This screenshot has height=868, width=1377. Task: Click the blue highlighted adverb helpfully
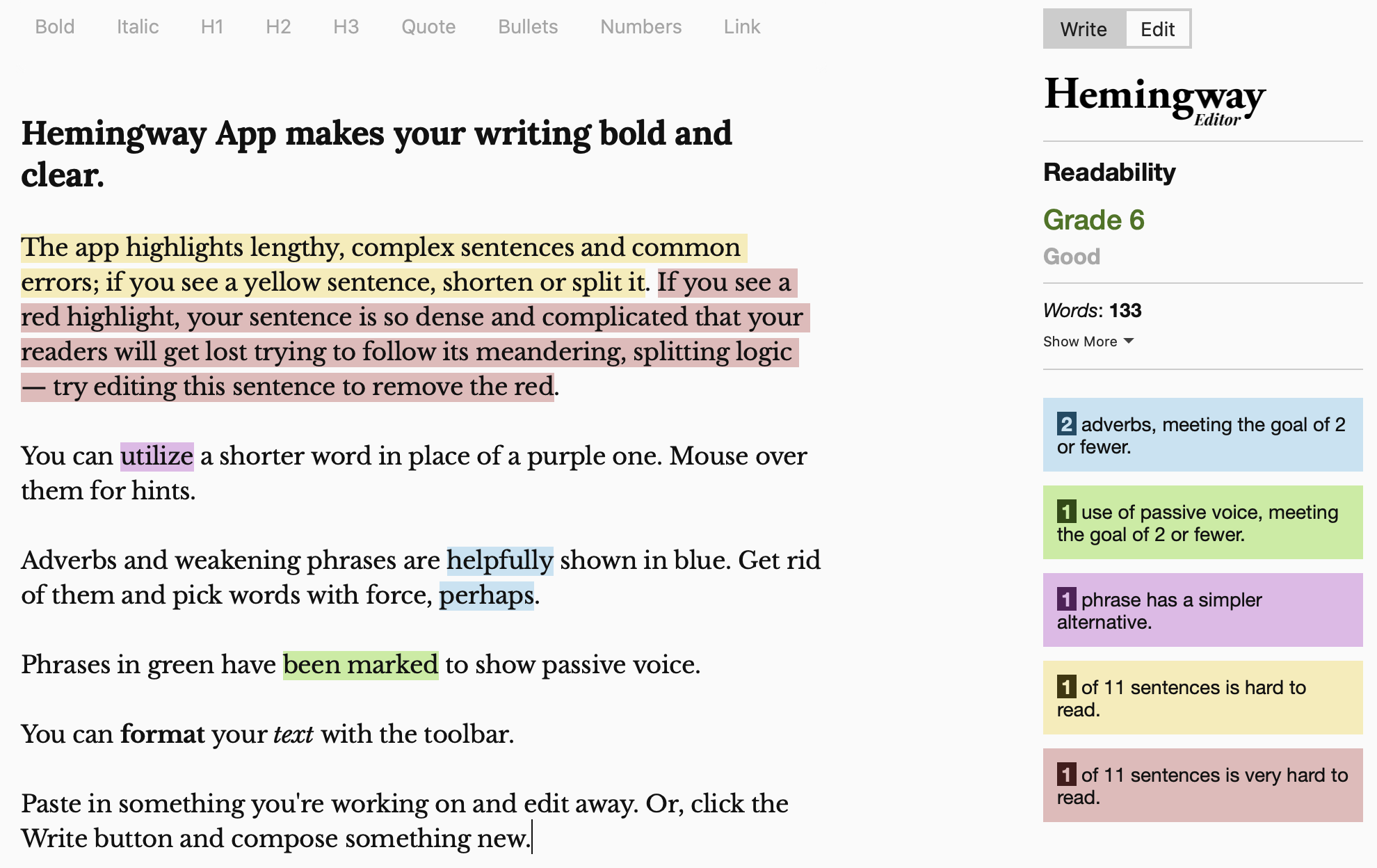pos(499,561)
